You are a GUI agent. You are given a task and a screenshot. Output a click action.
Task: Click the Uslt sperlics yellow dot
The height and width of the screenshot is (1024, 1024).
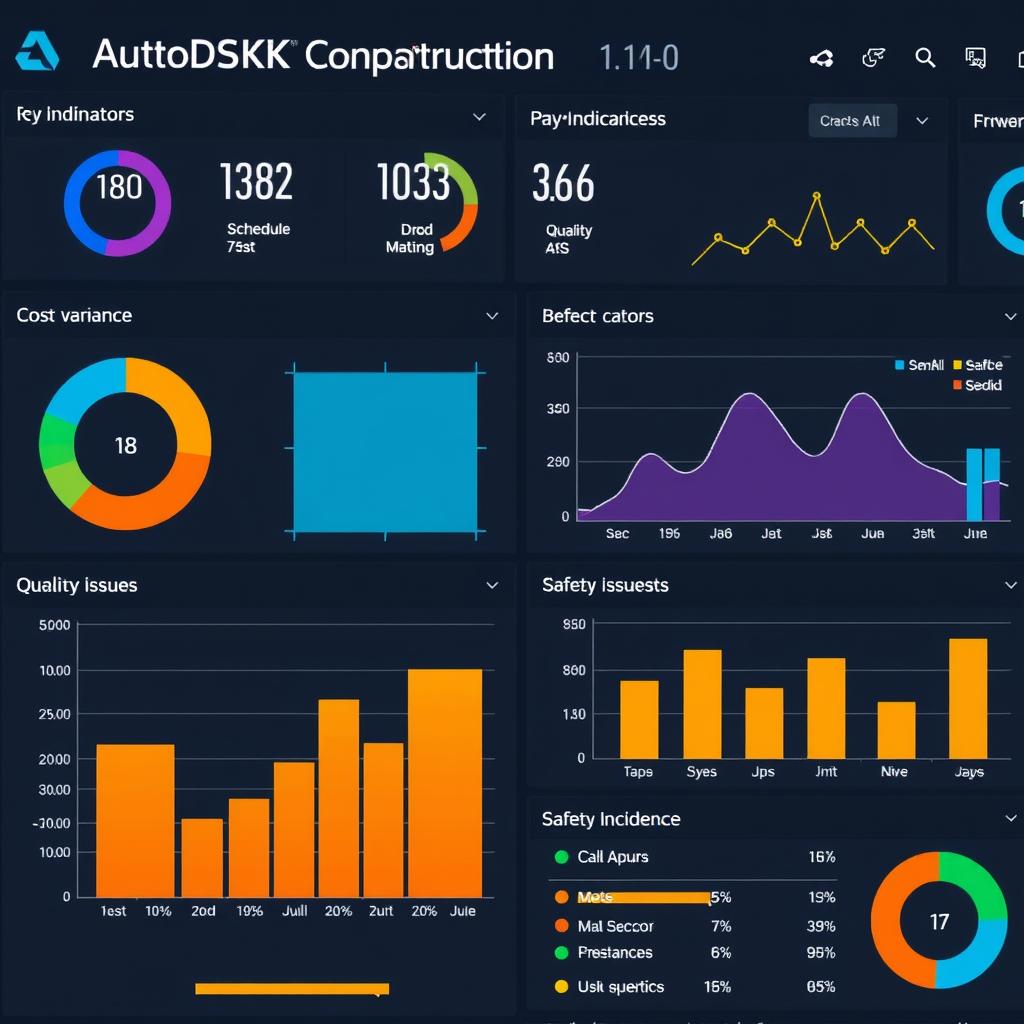tap(561, 986)
